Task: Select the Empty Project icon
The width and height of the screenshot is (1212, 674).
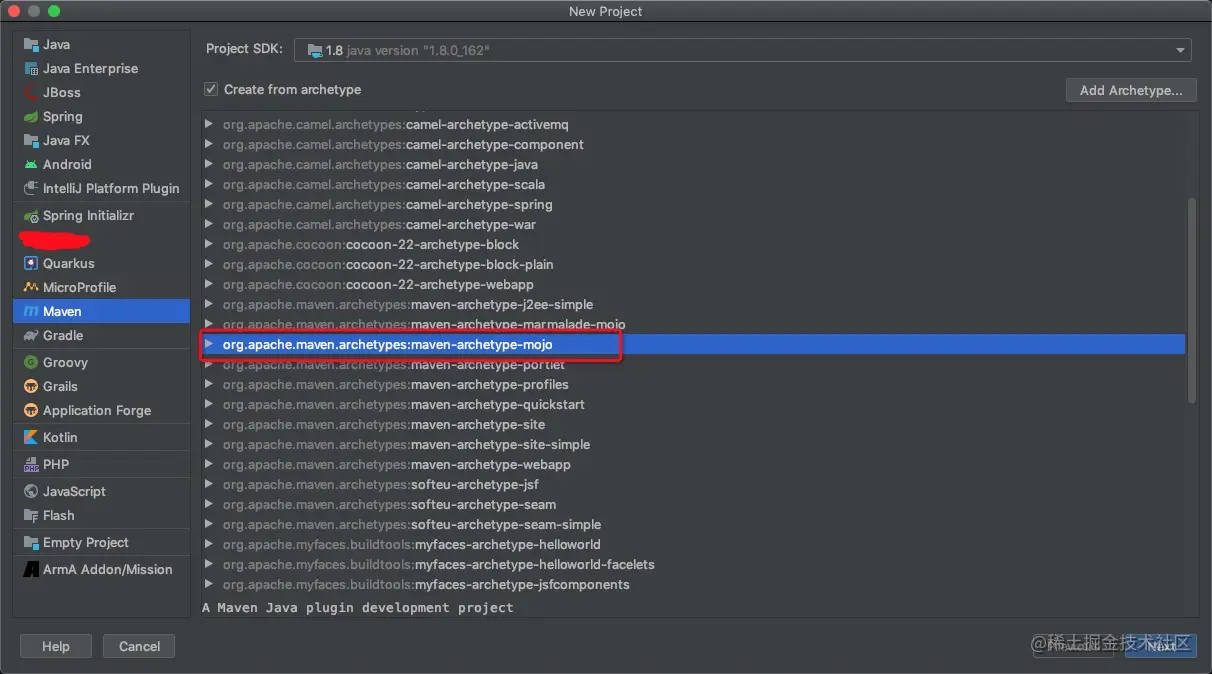Action: coord(31,543)
